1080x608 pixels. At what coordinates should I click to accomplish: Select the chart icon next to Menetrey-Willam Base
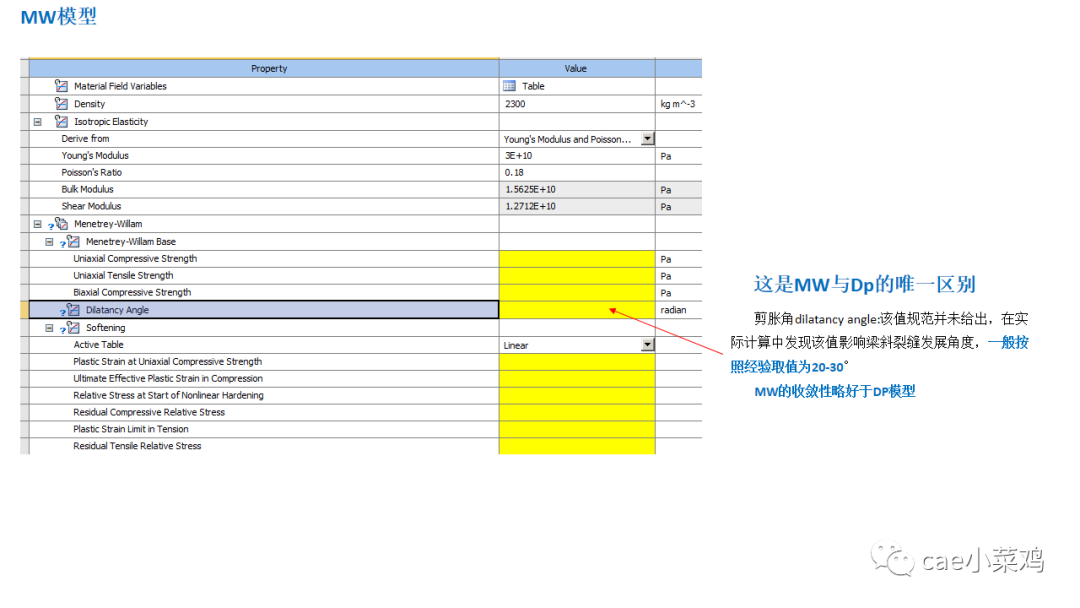(74, 241)
